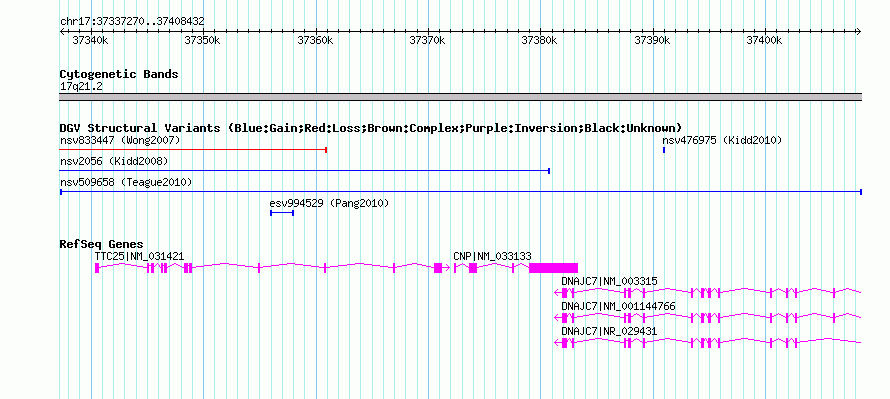This screenshot has width=890, height=399.
Task: Click the 37380k ruler position marker
Action: pos(540,40)
